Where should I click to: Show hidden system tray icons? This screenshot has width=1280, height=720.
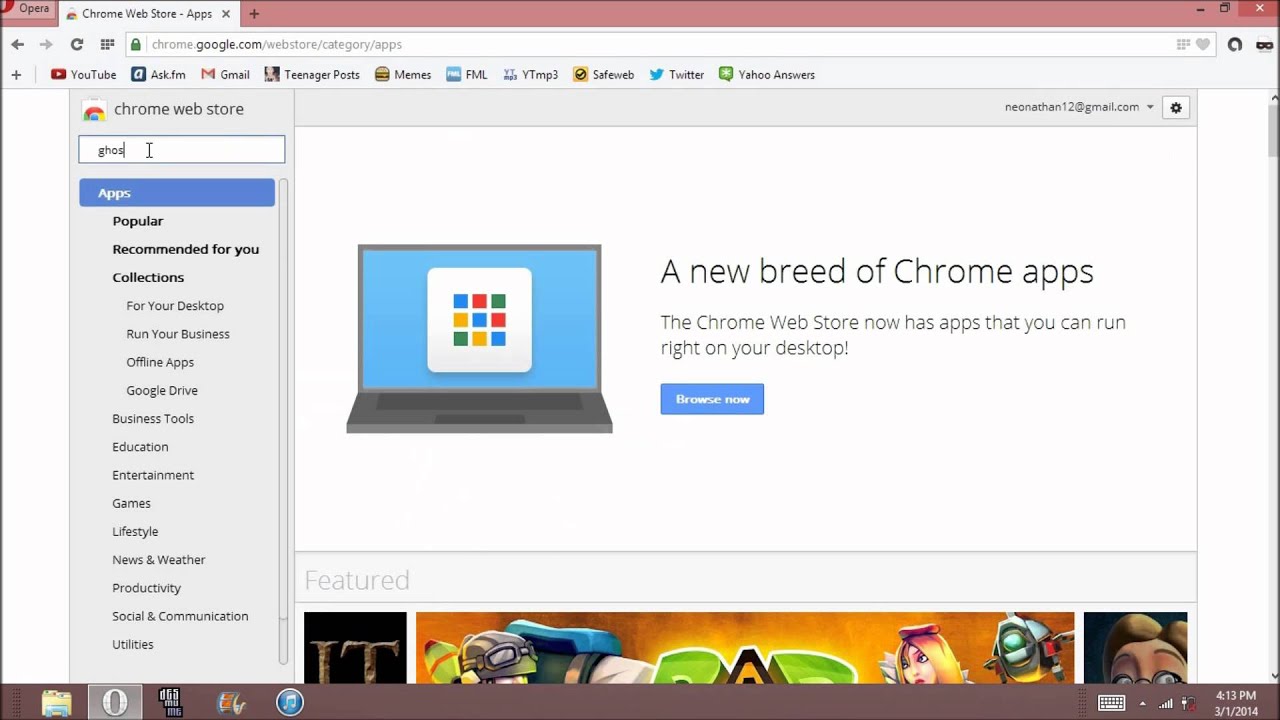1142,703
